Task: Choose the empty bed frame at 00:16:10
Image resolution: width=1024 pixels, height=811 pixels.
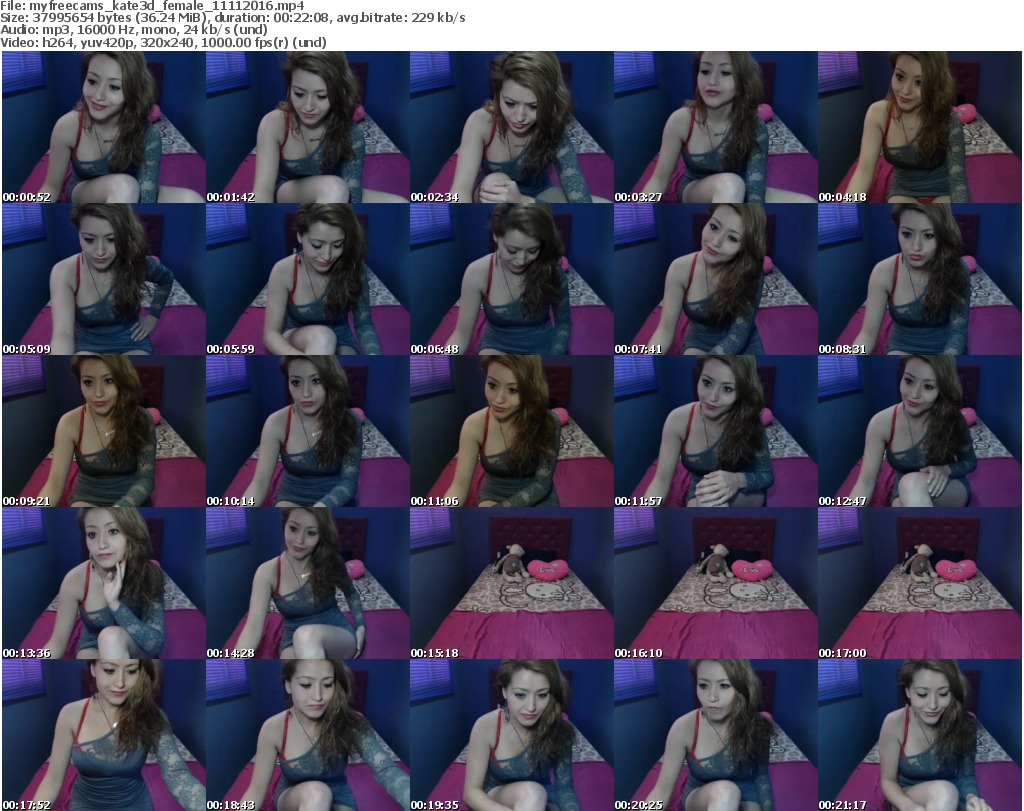Action: [715, 584]
